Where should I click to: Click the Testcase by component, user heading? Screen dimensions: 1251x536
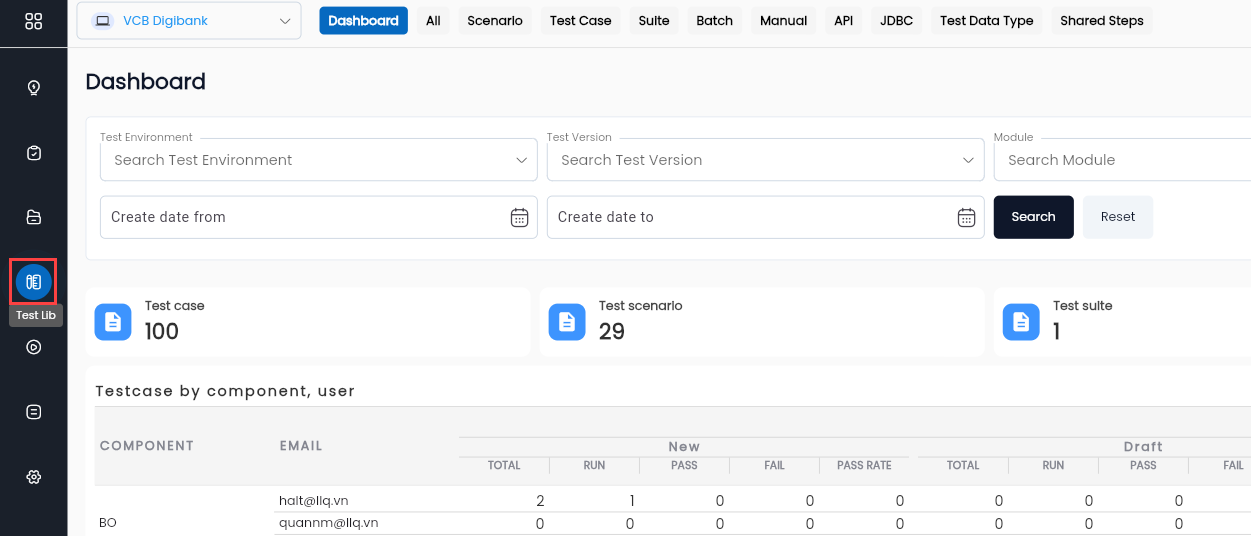pyautogui.click(x=225, y=391)
